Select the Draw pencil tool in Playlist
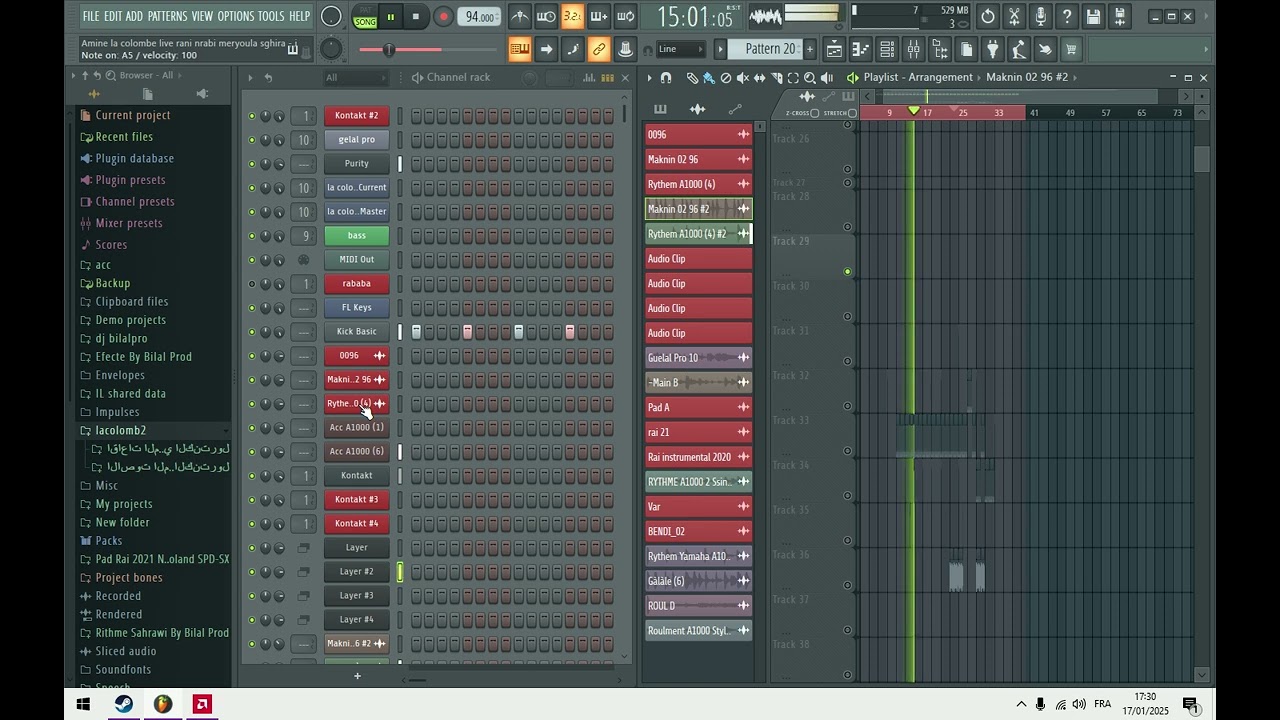The image size is (1280, 720). click(691, 77)
